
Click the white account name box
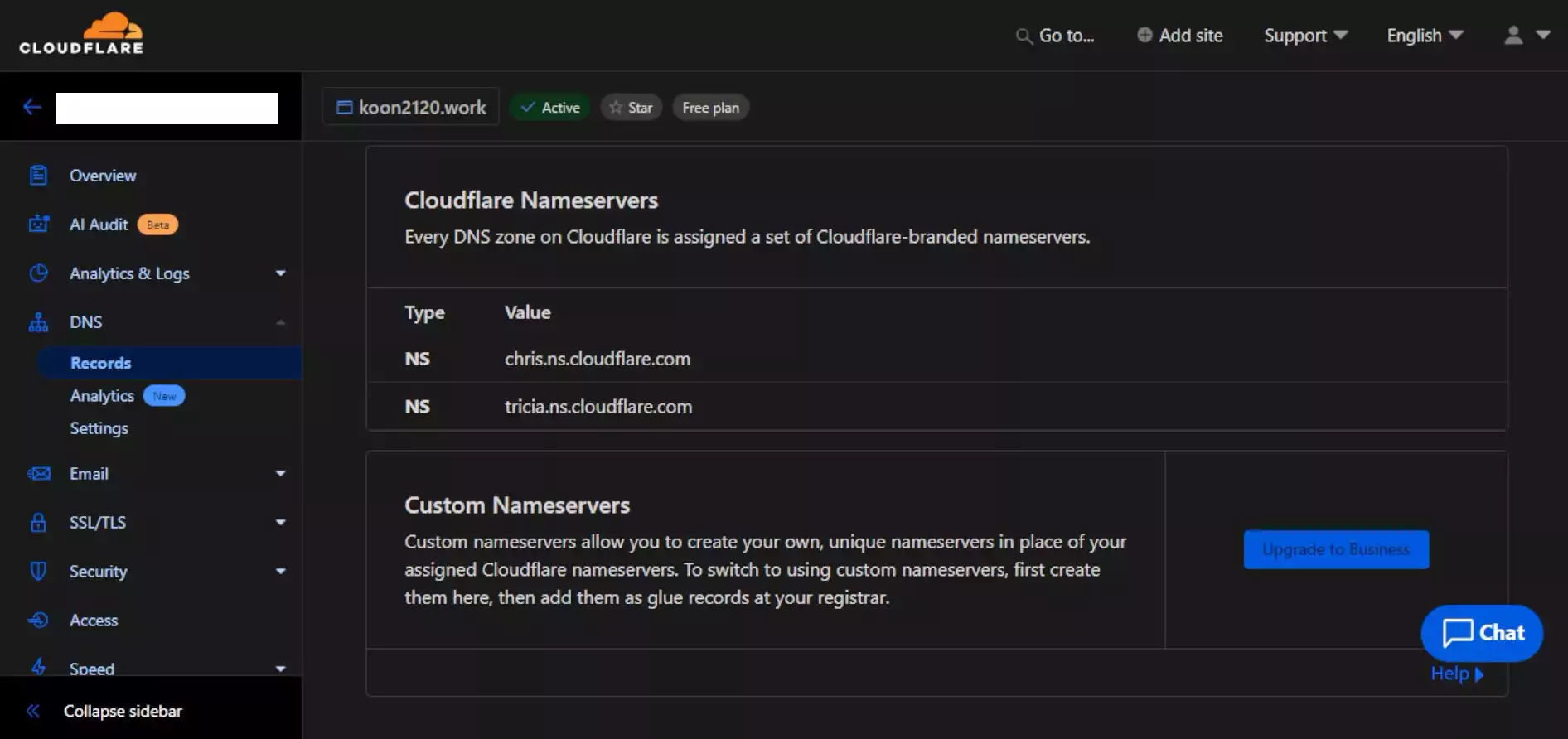167,109
